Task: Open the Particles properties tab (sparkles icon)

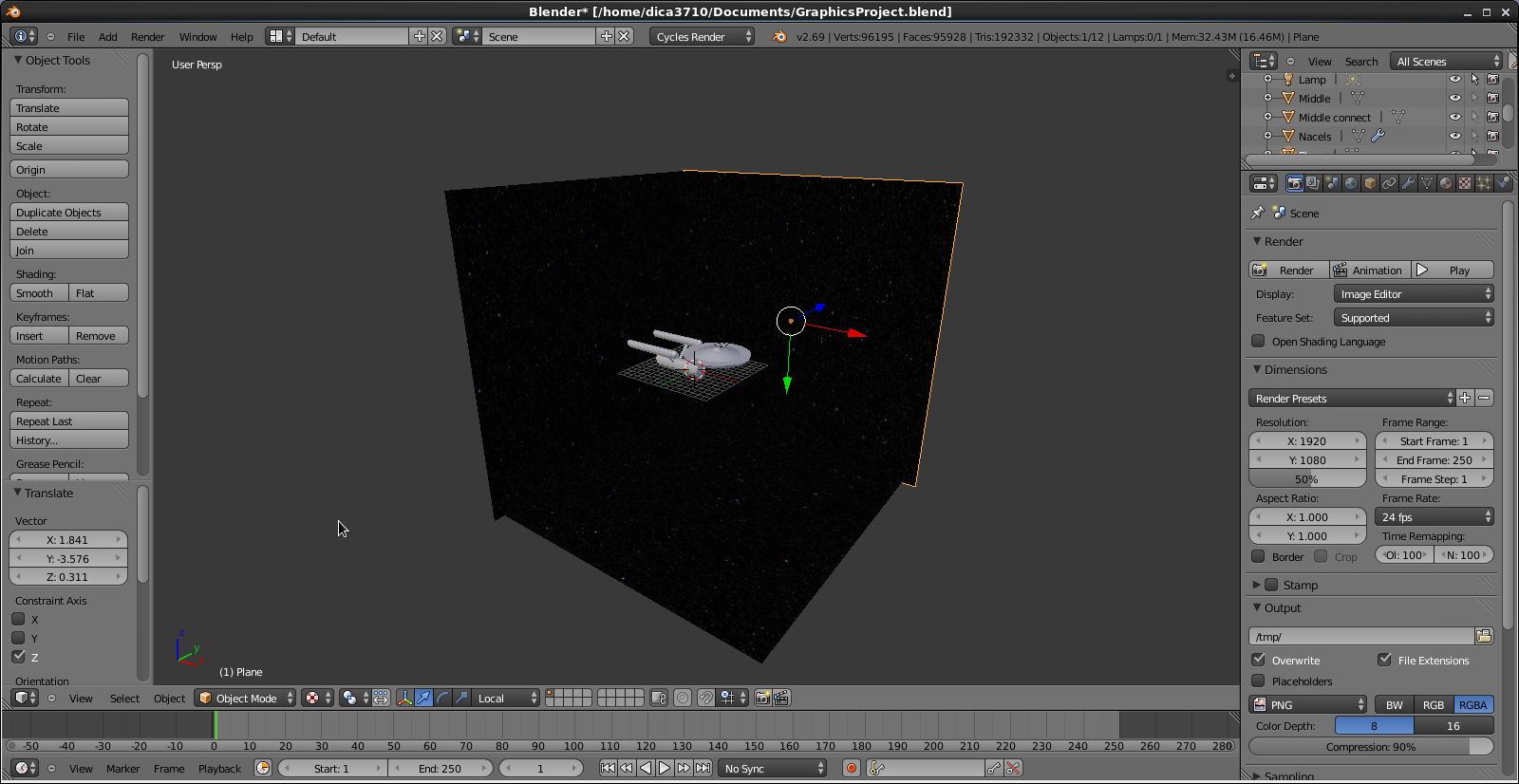Action: point(1484,183)
